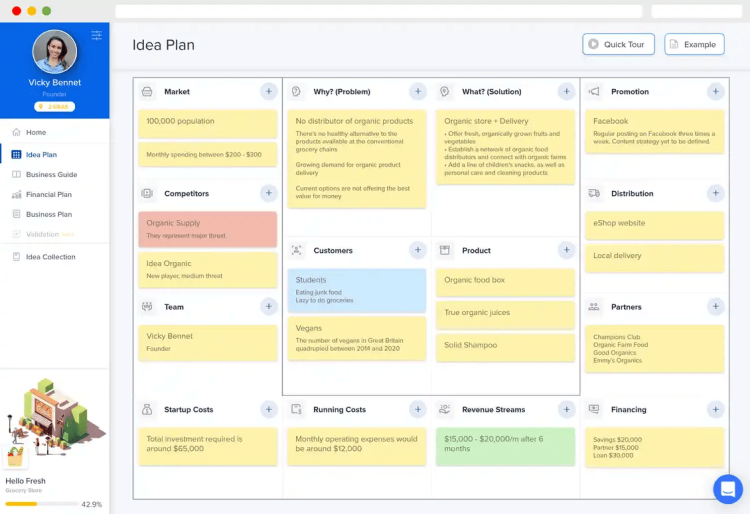
Task: Click the plus icon by Startup Costs
Action: pyautogui.click(x=269, y=409)
